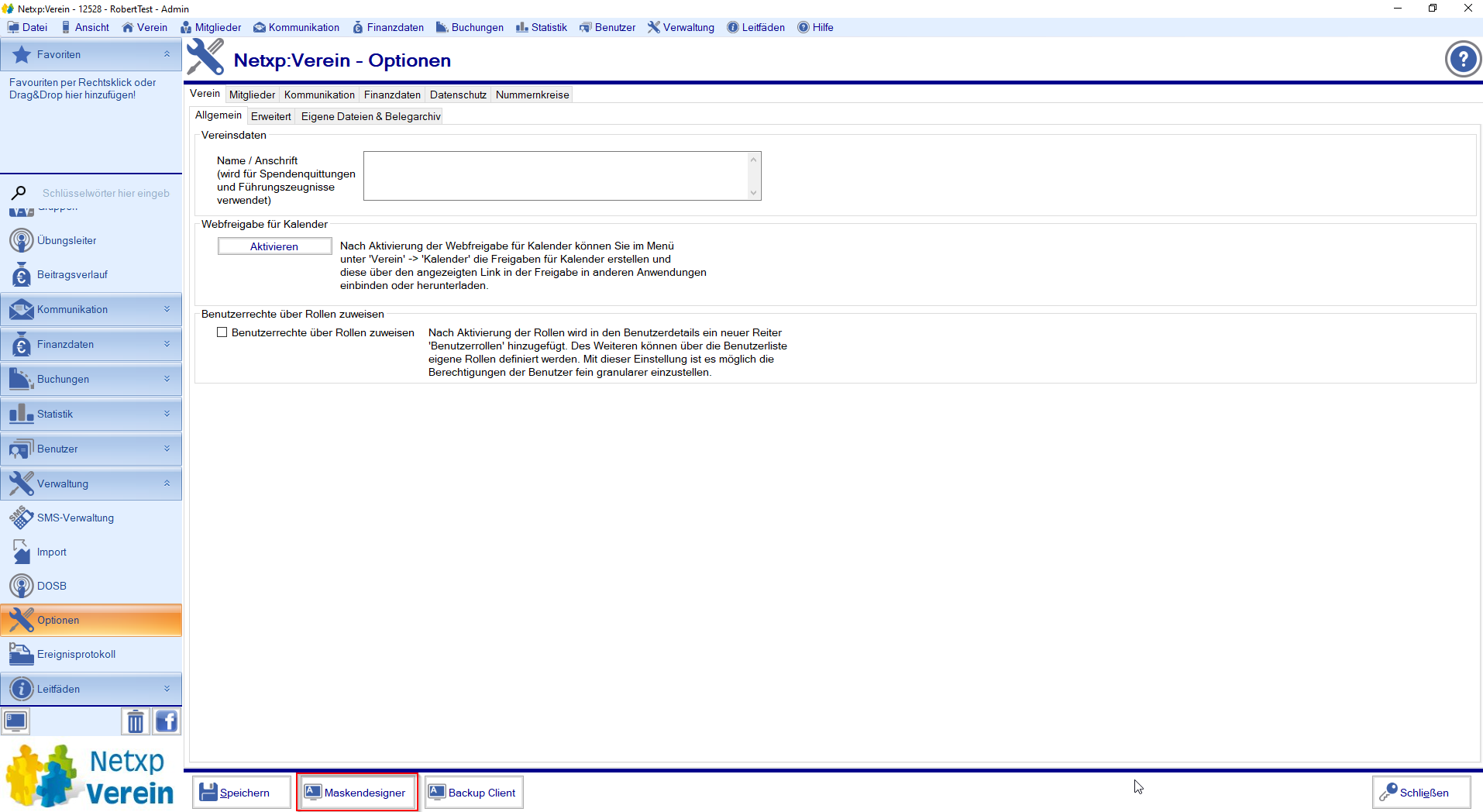Select Optionen in the sidebar
1483x812 pixels.
click(x=91, y=620)
